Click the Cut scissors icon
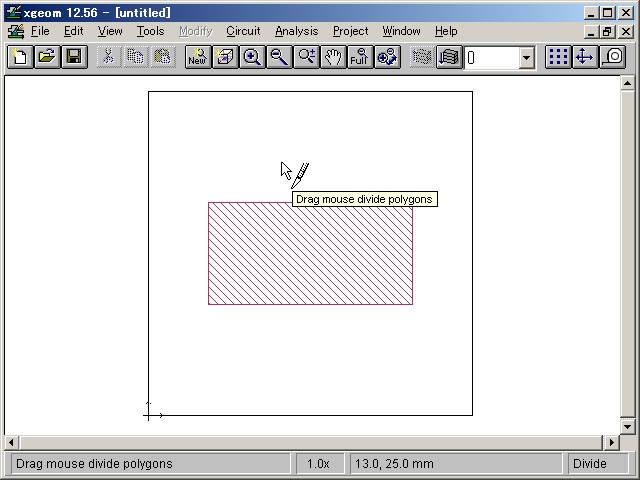The width and height of the screenshot is (640, 480). click(109, 57)
